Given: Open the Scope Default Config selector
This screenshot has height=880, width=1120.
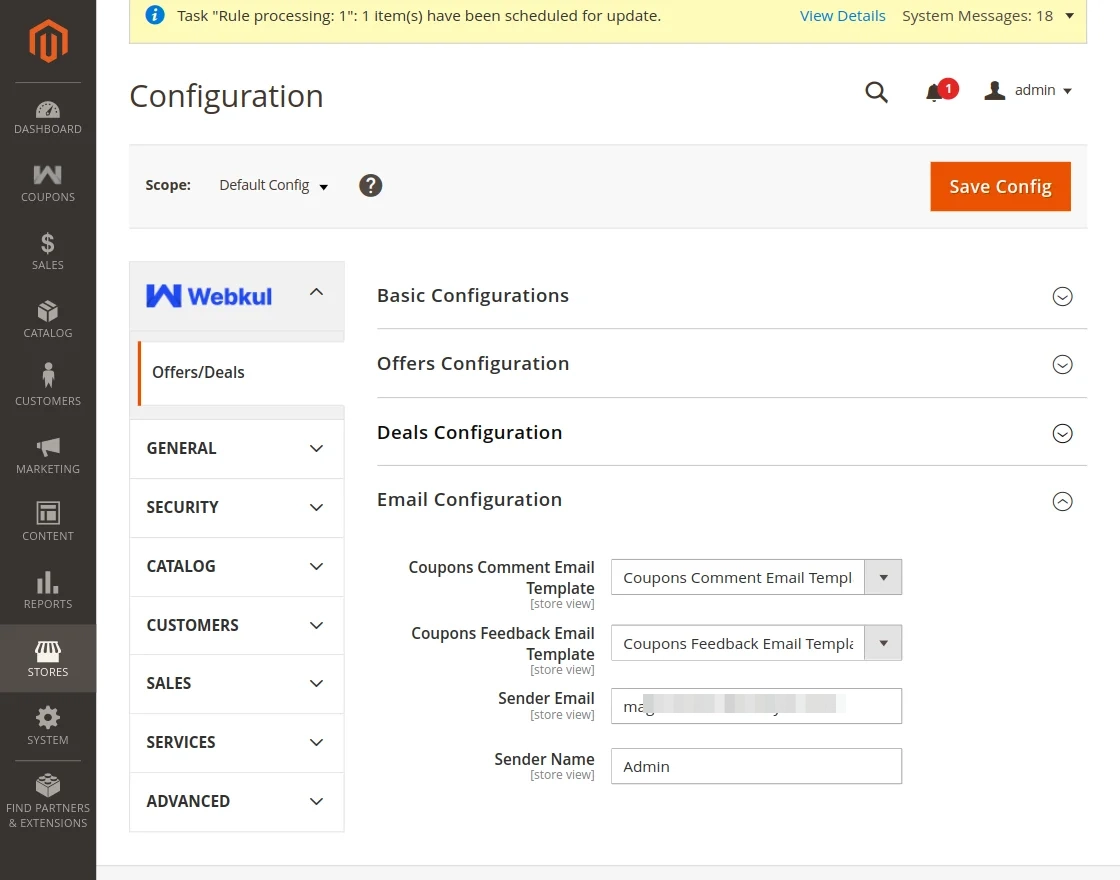Looking at the screenshot, I should pyautogui.click(x=272, y=185).
